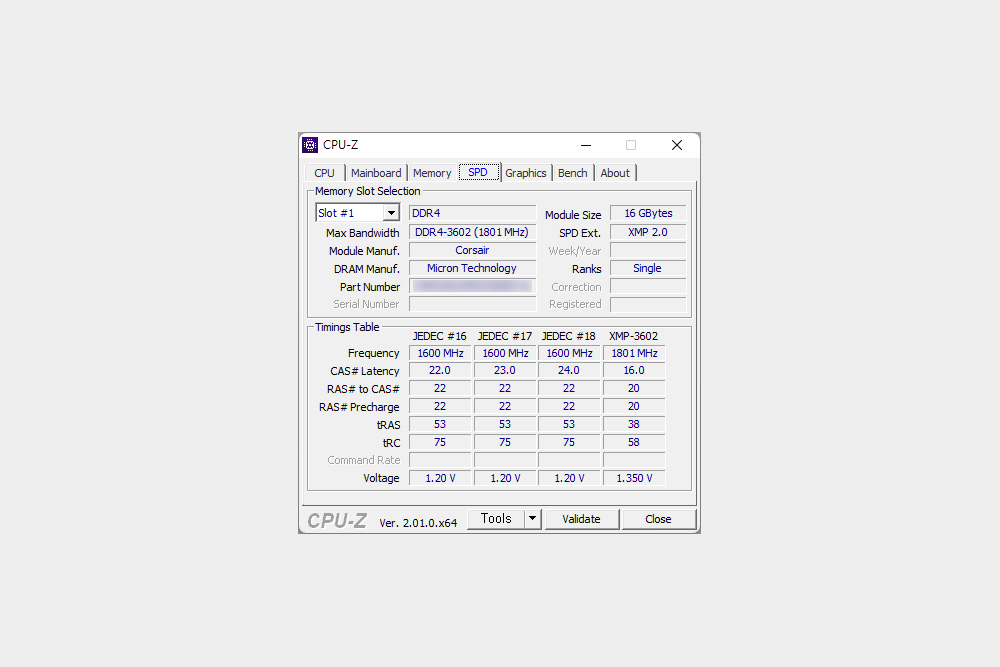Click the 24.0 CAS latency cell
The width and height of the screenshot is (1000, 667).
click(569, 370)
